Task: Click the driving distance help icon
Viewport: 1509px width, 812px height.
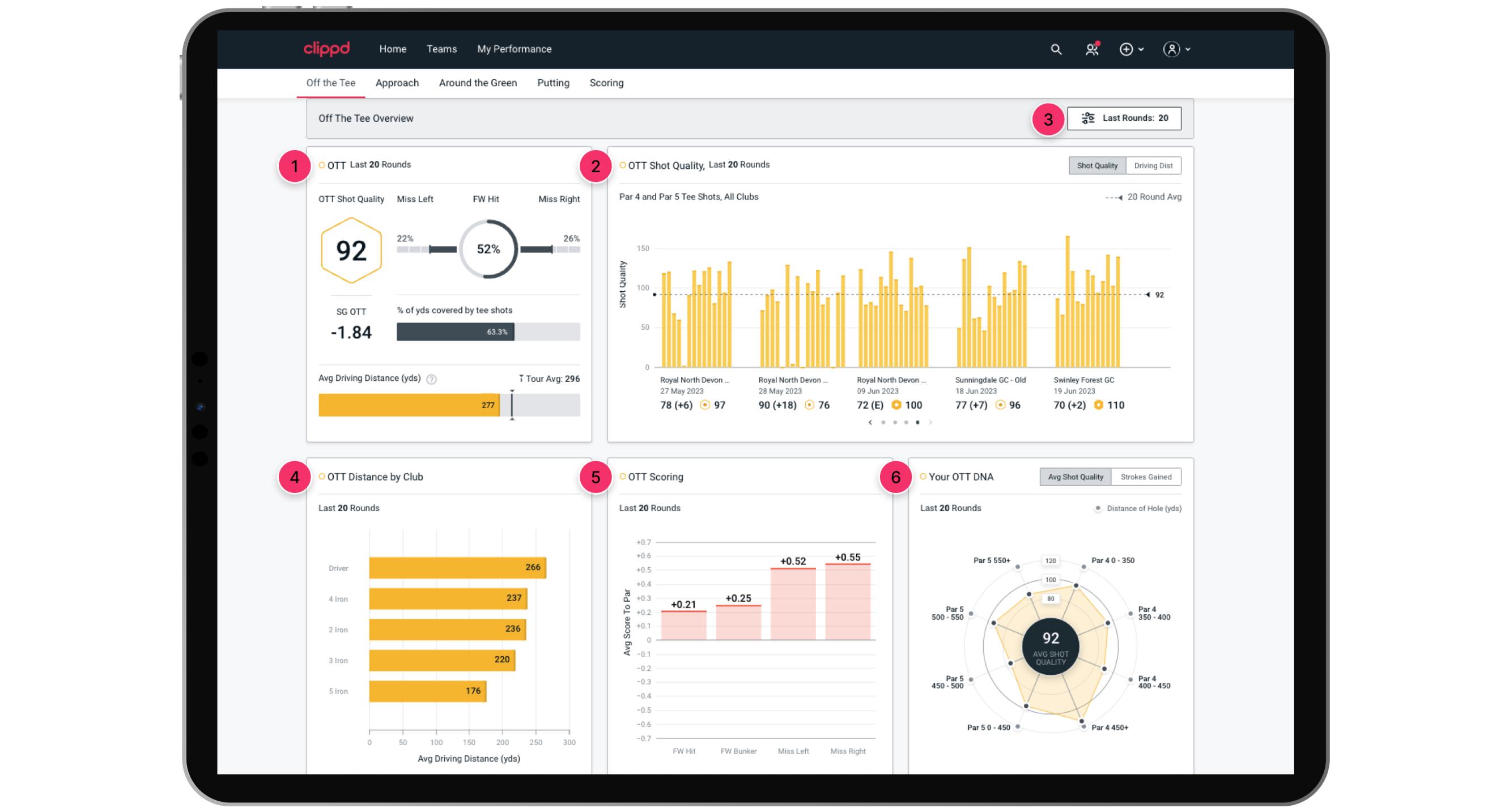Action: [431, 379]
